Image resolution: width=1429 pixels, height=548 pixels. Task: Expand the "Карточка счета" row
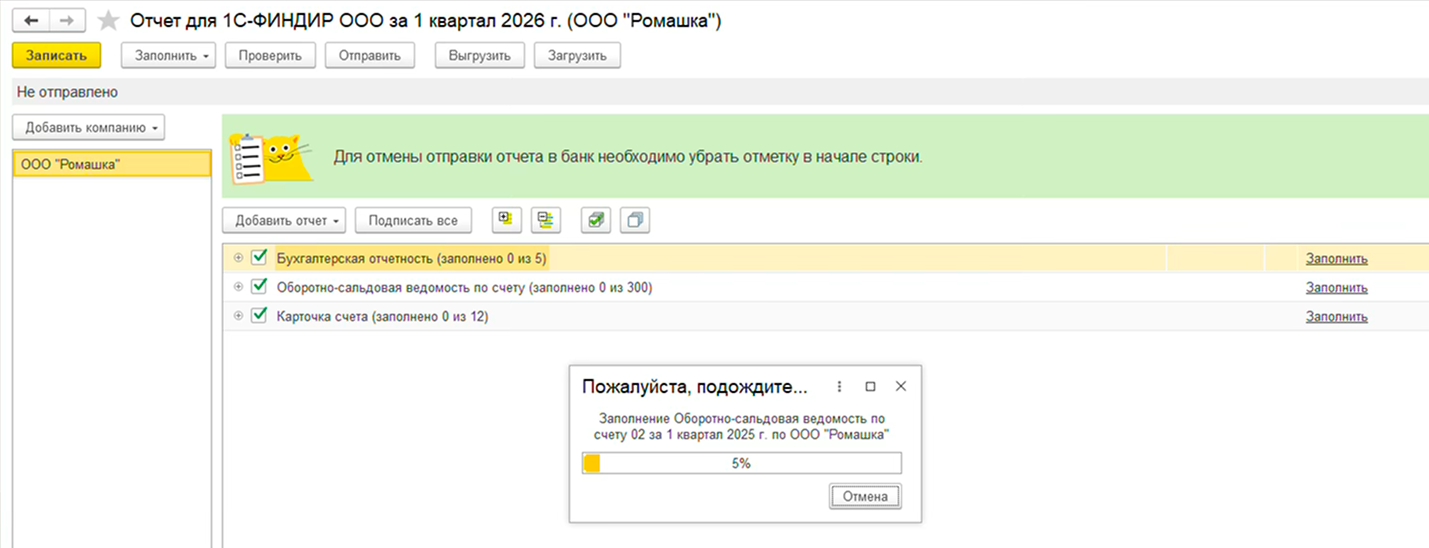point(238,316)
